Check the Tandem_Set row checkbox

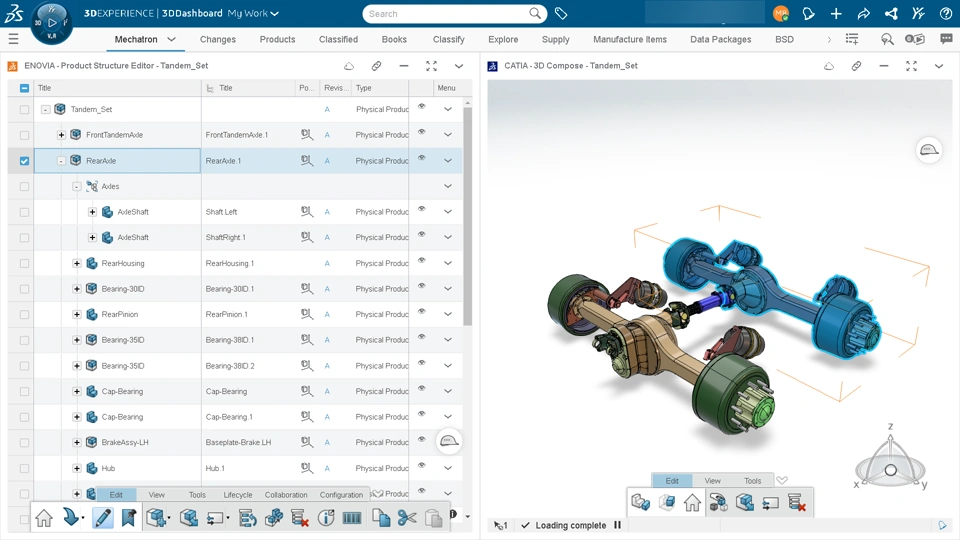point(24,110)
